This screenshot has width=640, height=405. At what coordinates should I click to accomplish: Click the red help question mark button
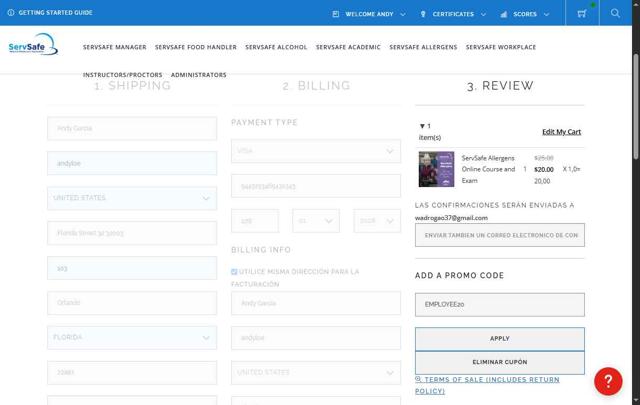608,381
